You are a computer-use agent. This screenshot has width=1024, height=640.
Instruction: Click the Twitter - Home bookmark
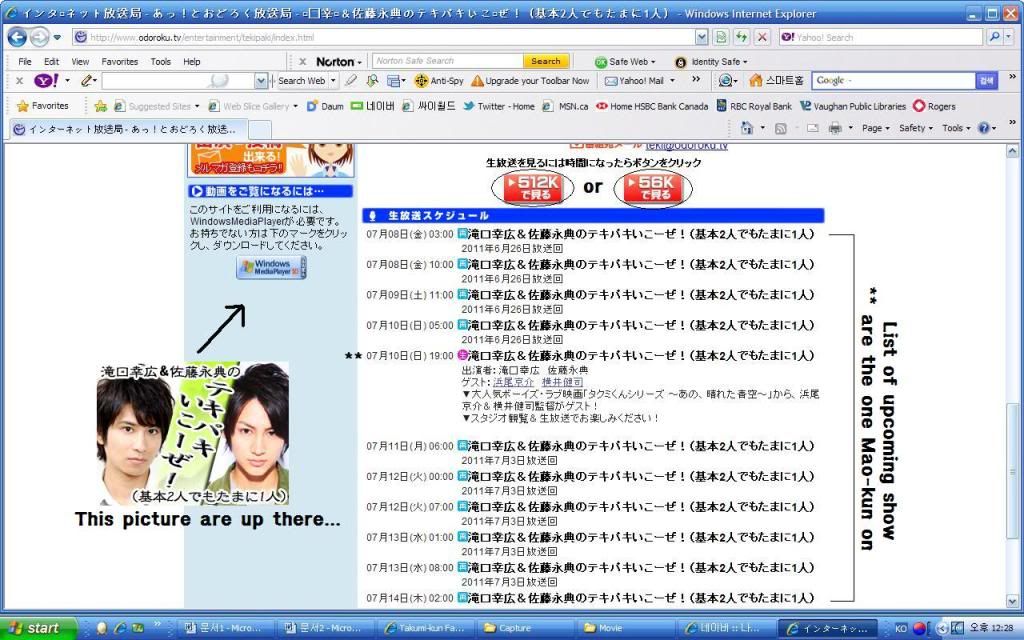pyautogui.click(x=498, y=106)
